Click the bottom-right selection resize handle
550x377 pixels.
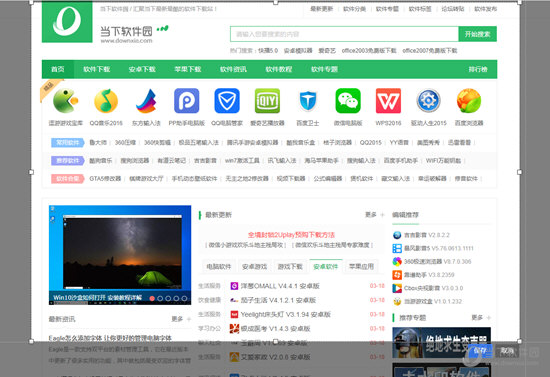(x=519, y=341)
